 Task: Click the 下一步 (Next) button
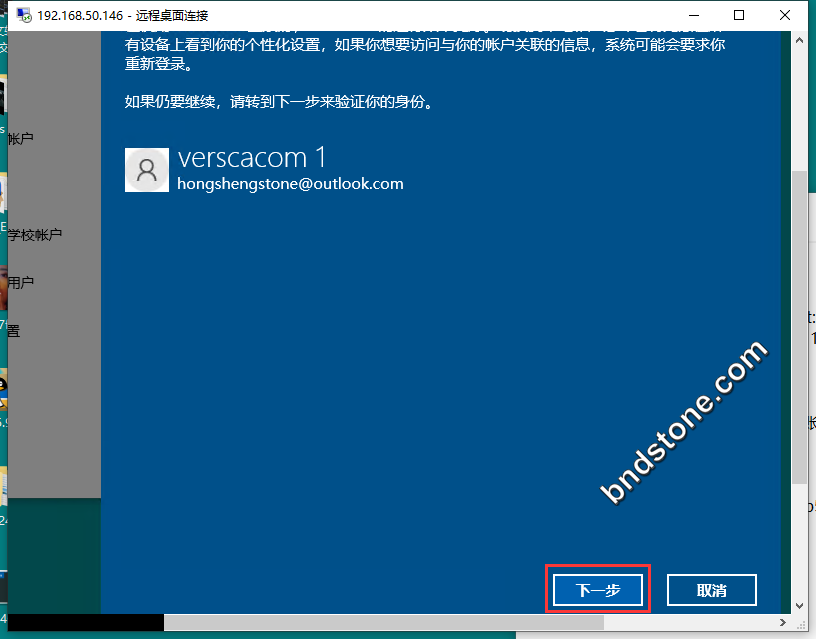[x=598, y=590]
